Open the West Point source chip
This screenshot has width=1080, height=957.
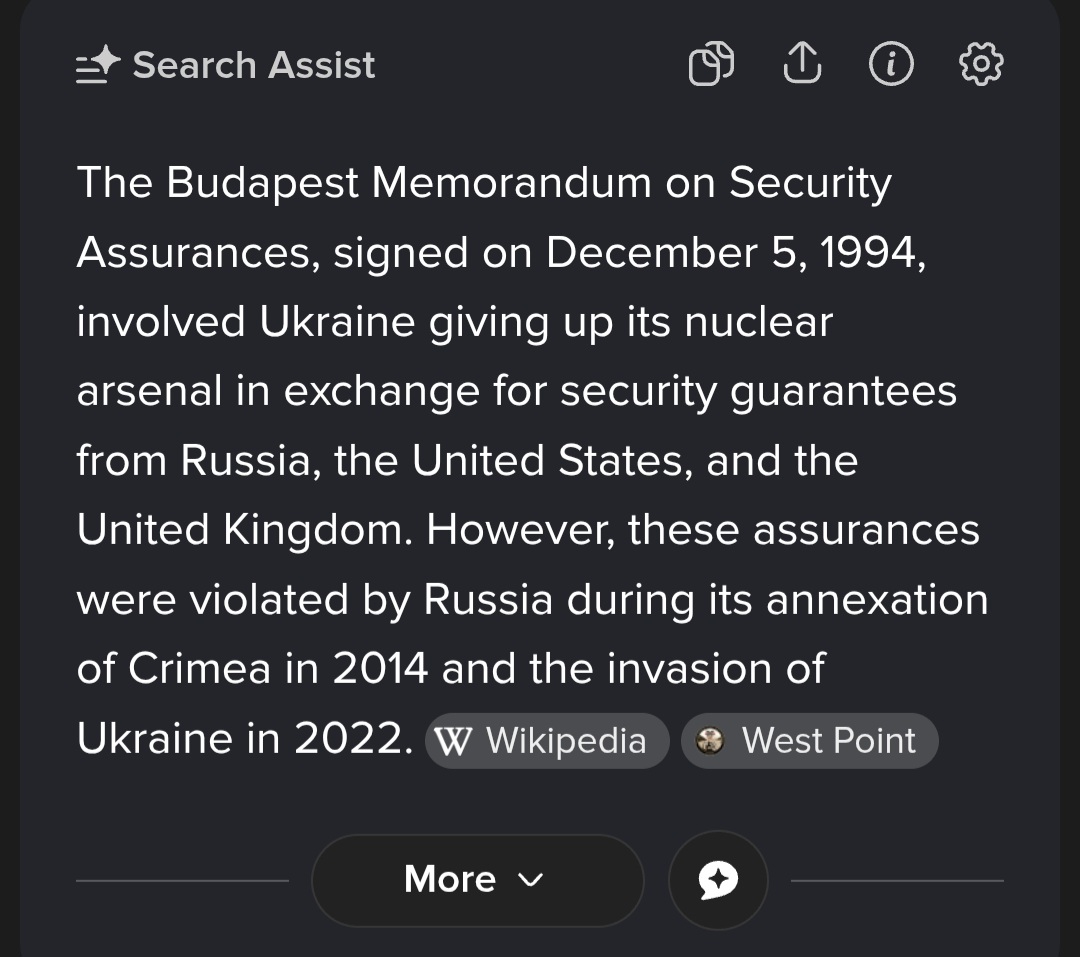pos(809,741)
